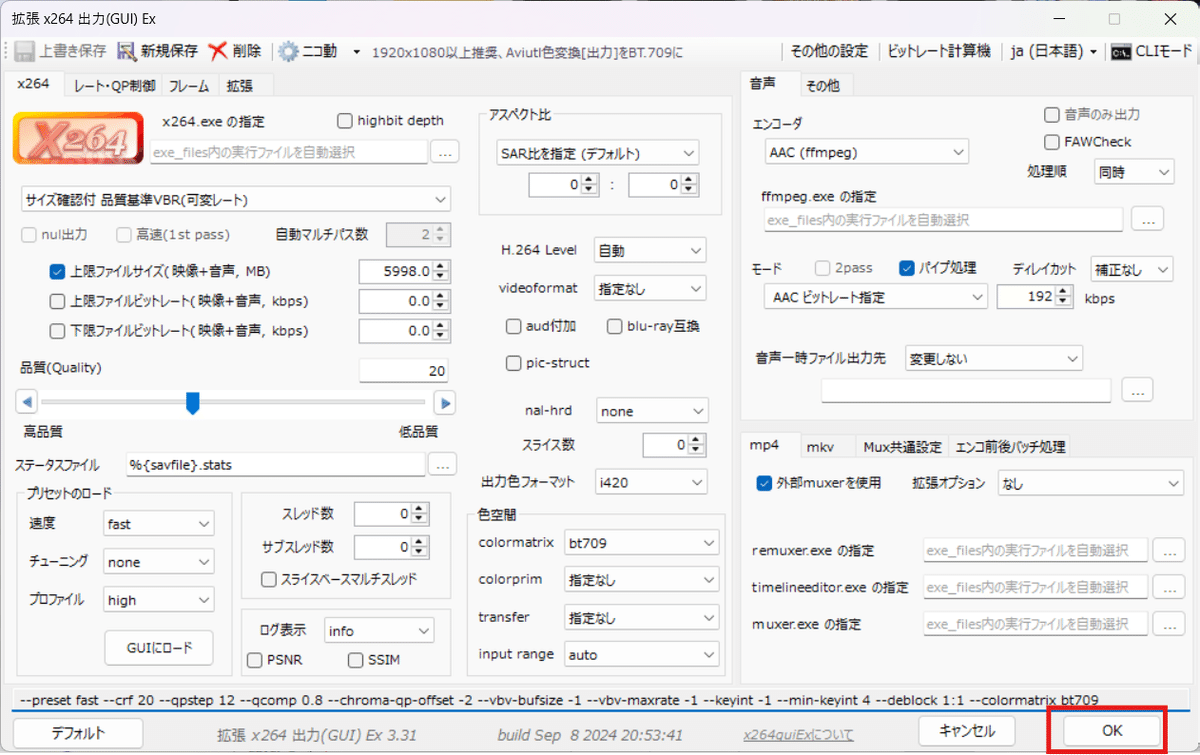The height and width of the screenshot is (755, 1200).
Task: Open the rate control mode dropdown (サイズ確認付 品質基準VBR)
Action: 235,200
